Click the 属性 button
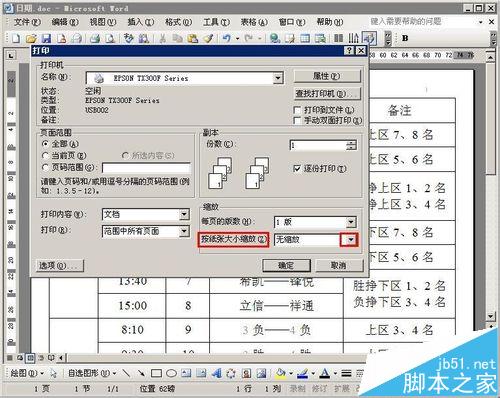This screenshot has width=500, height=398. coord(327,76)
